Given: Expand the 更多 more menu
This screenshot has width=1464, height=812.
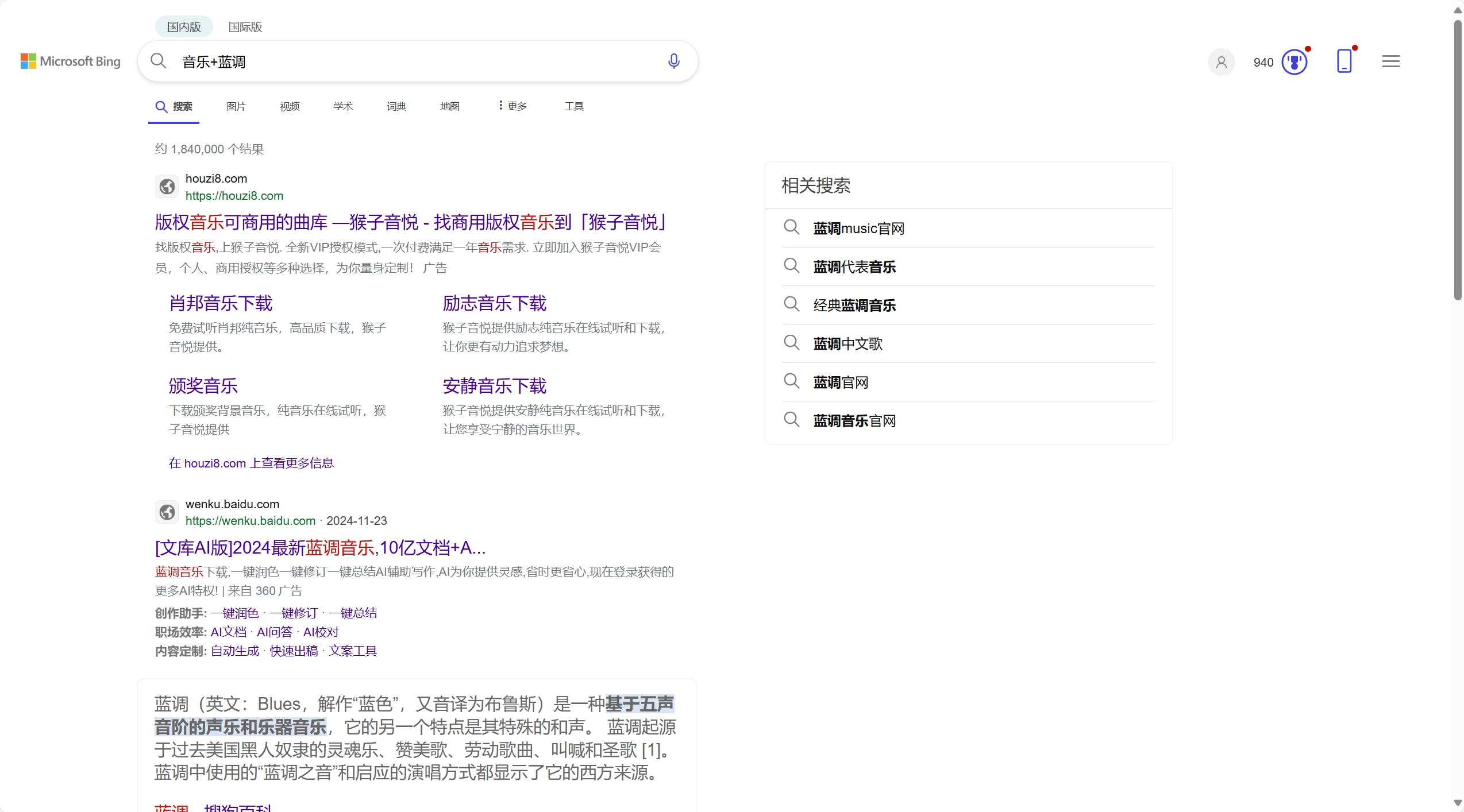Looking at the screenshot, I should [513, 106].
